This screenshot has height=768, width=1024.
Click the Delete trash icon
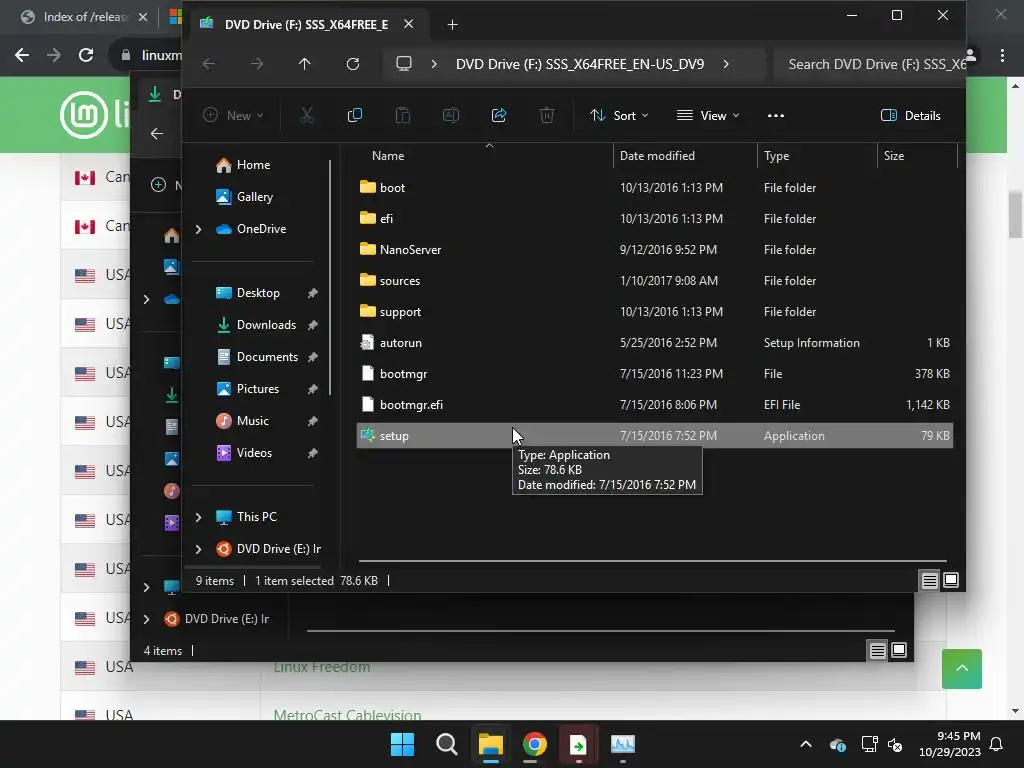[x=547, y=116]
